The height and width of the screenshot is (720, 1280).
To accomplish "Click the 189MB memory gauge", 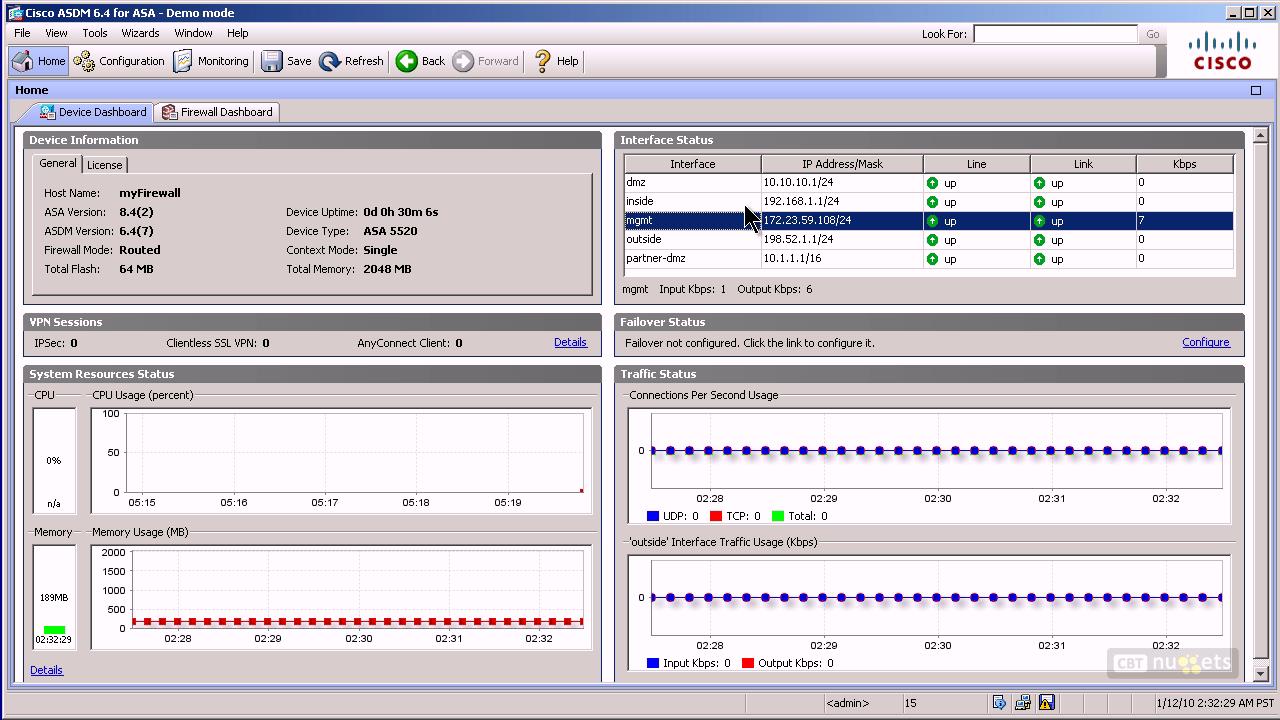I will pyautogui.click(x=54, y=596).
